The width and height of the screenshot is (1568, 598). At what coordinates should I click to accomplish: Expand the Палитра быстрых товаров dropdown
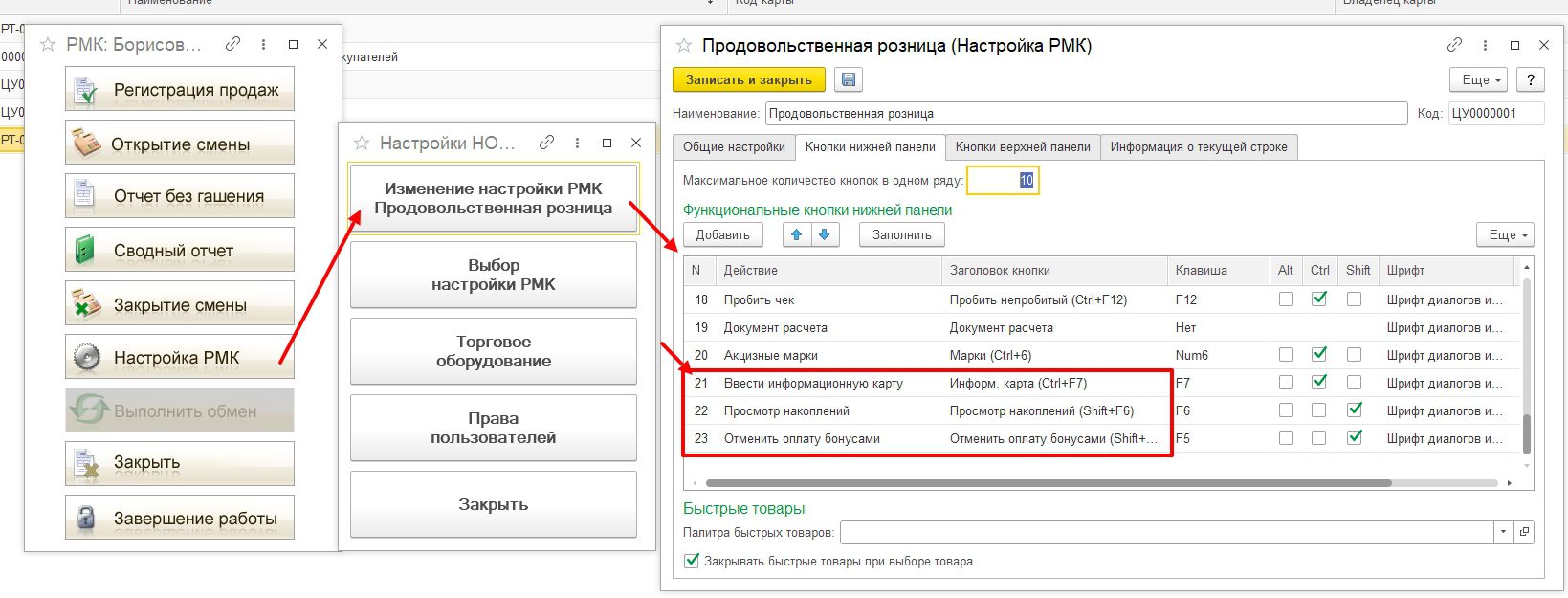pos(1503,532)
